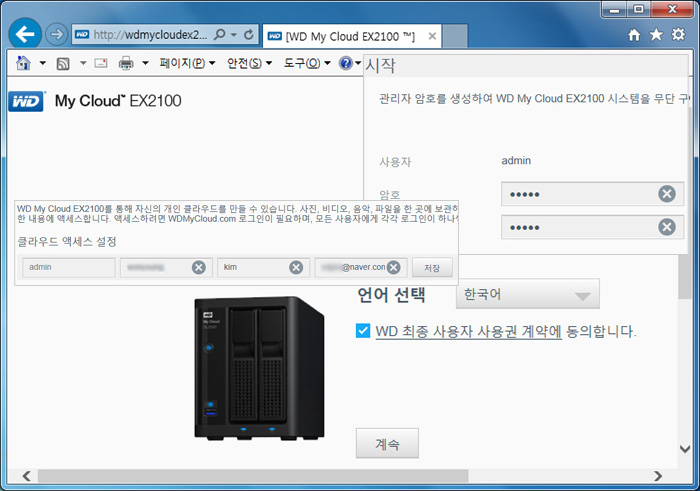Viewport: 700px width, 491px height.
Task: Click the 'My Cloud EX2100' title text
Action: [x=118, y=101]
